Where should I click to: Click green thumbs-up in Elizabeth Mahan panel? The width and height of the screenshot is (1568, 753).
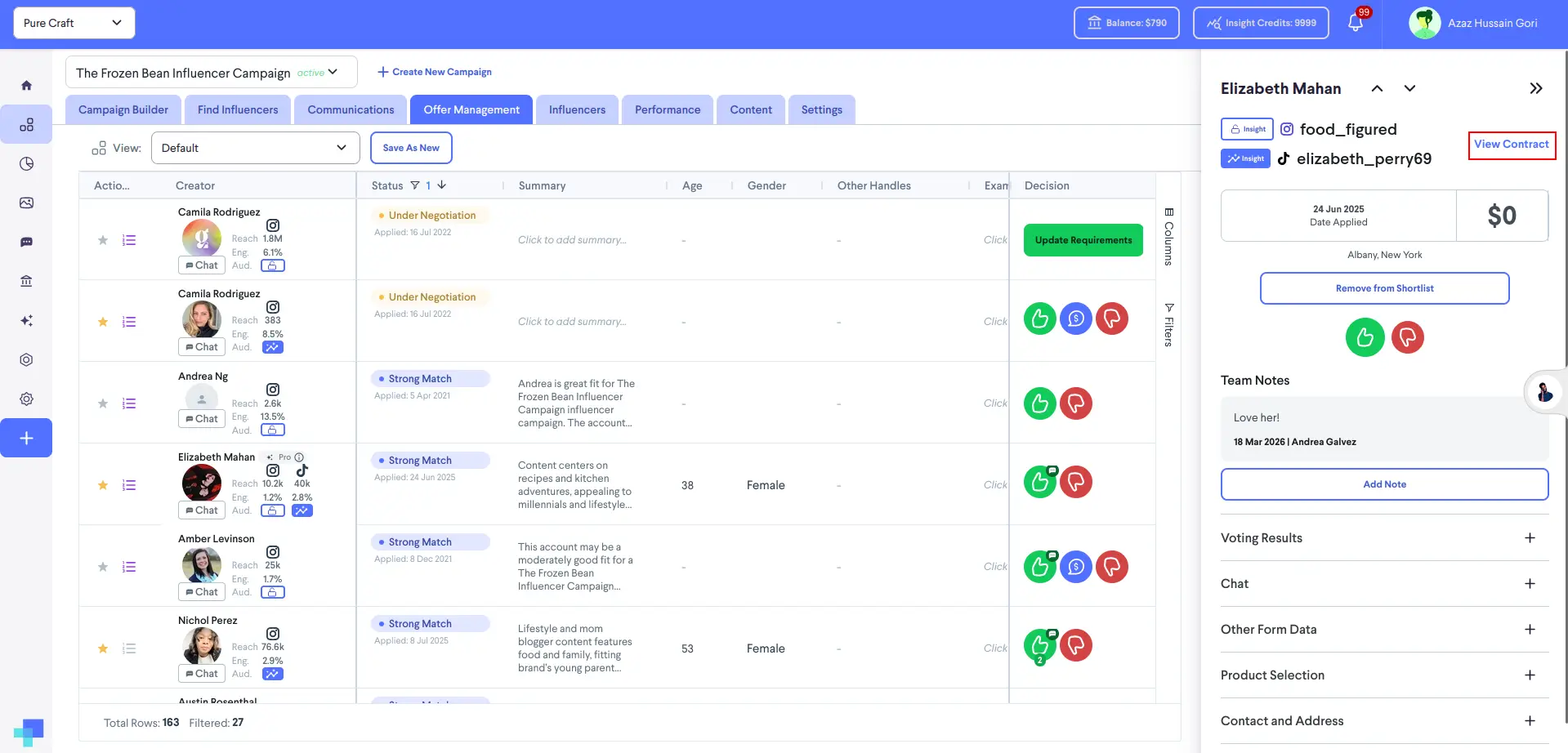click(x=1365, y=337)
